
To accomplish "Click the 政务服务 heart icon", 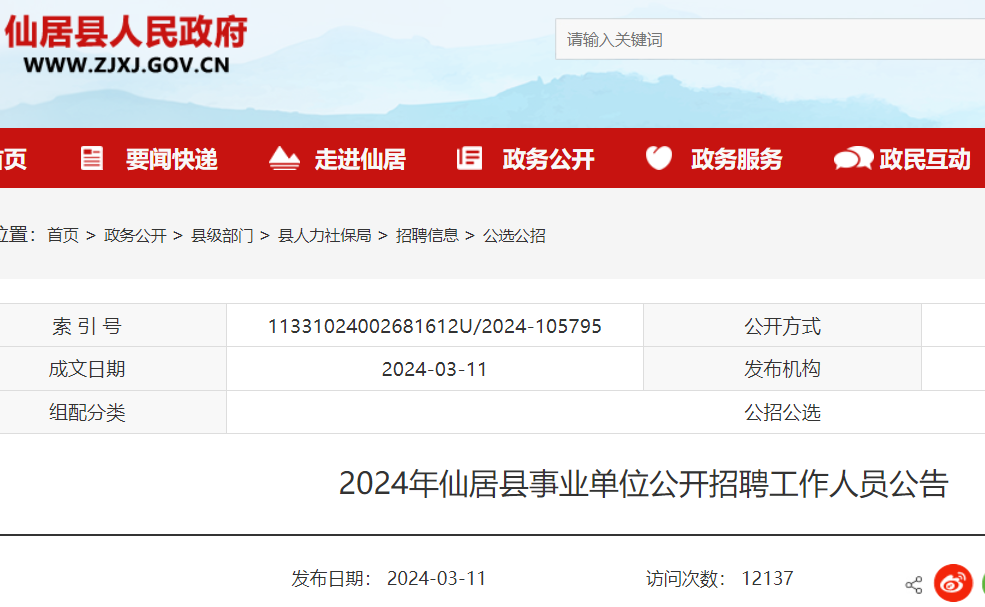I will pyautogui.click(x=658, y=158).
